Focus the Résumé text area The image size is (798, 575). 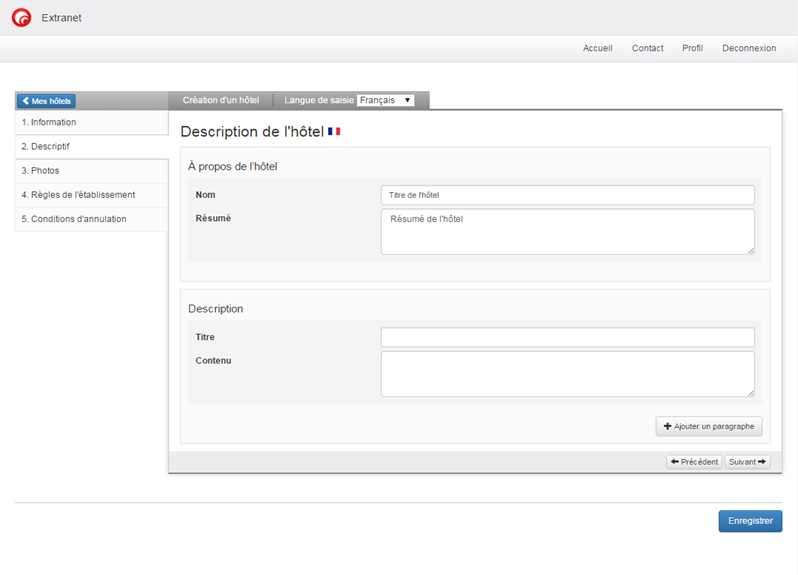click(x=567, y=231)
